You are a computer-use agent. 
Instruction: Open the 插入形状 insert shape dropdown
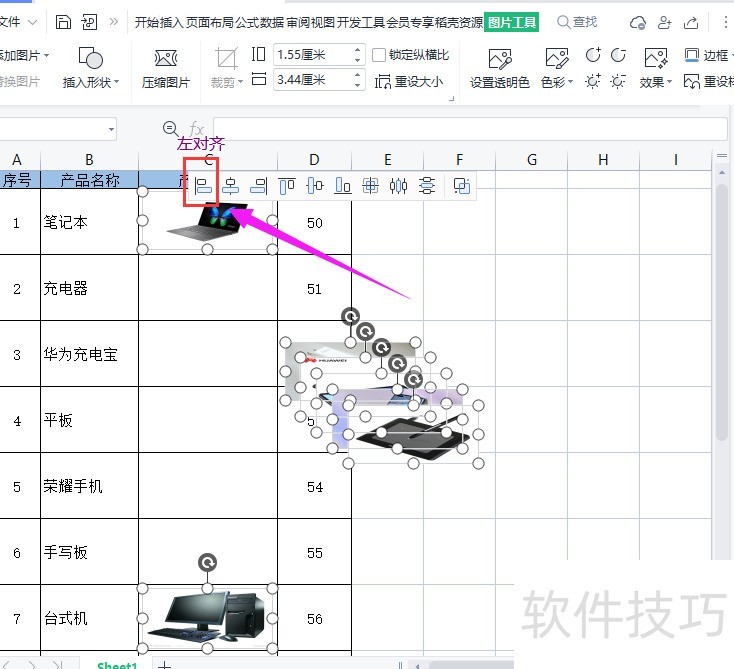point(91,68)
